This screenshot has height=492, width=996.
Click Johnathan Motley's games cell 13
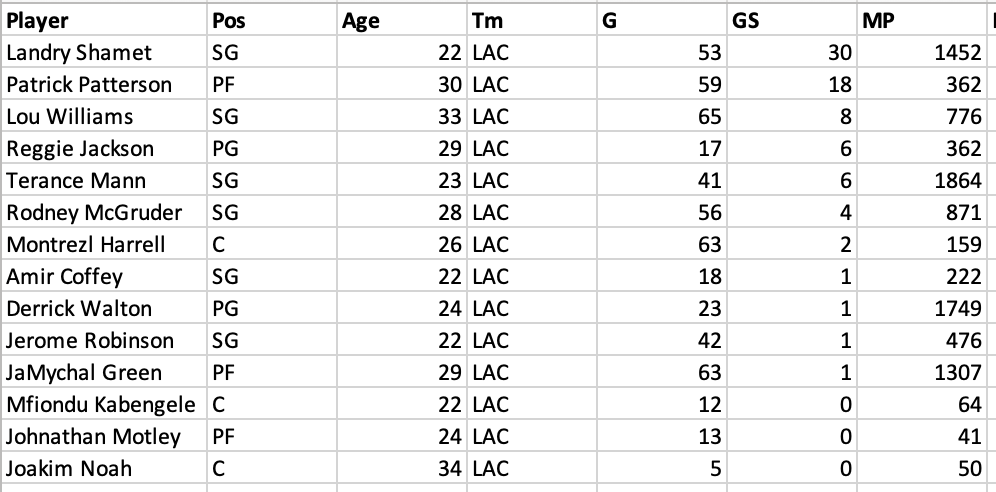coord(661,436)
